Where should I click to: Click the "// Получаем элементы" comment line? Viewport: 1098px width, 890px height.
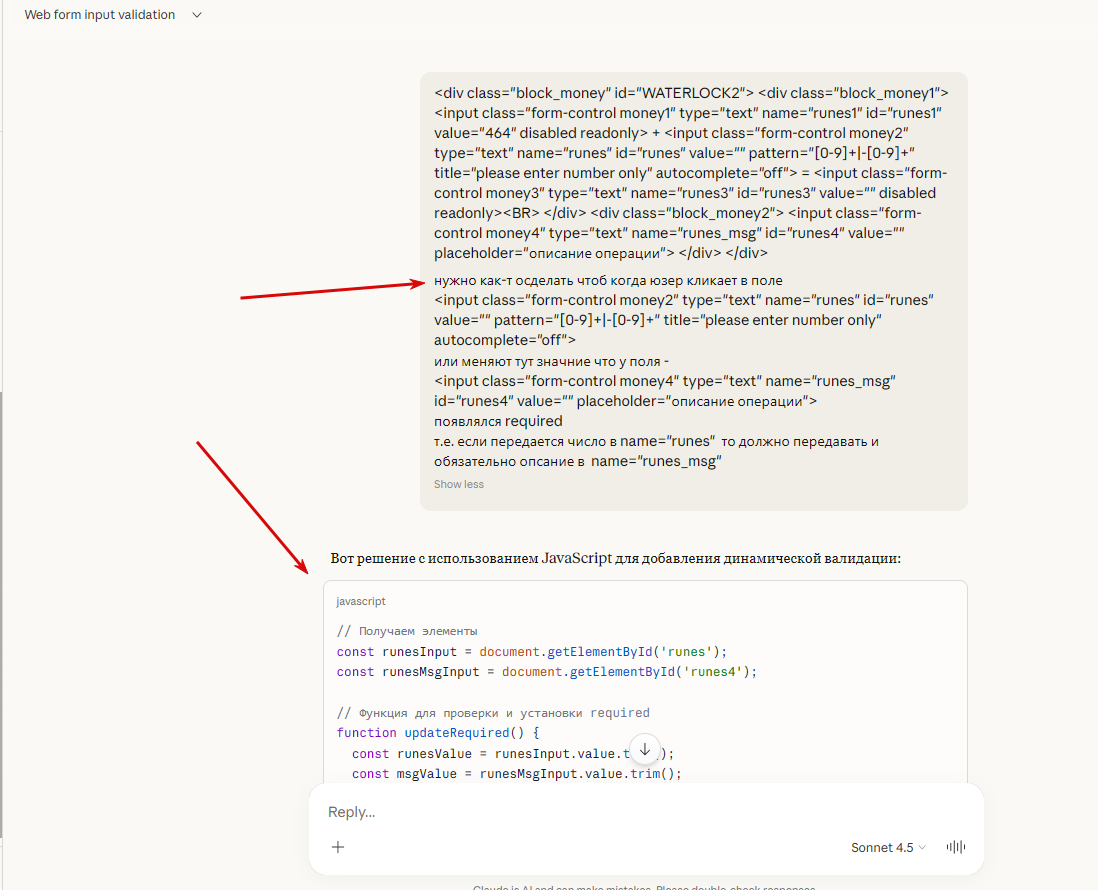point(407,631)
